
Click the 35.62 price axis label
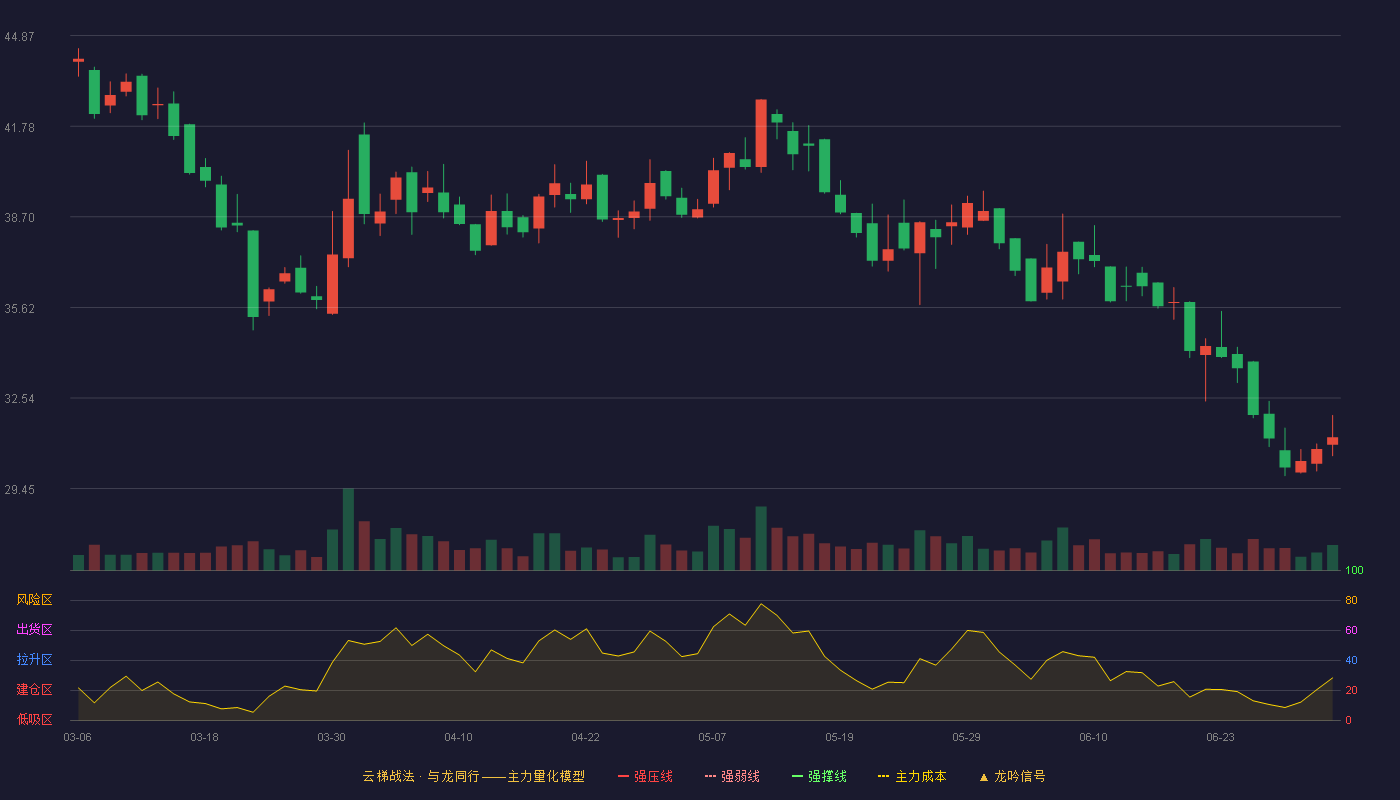(19, 309)
